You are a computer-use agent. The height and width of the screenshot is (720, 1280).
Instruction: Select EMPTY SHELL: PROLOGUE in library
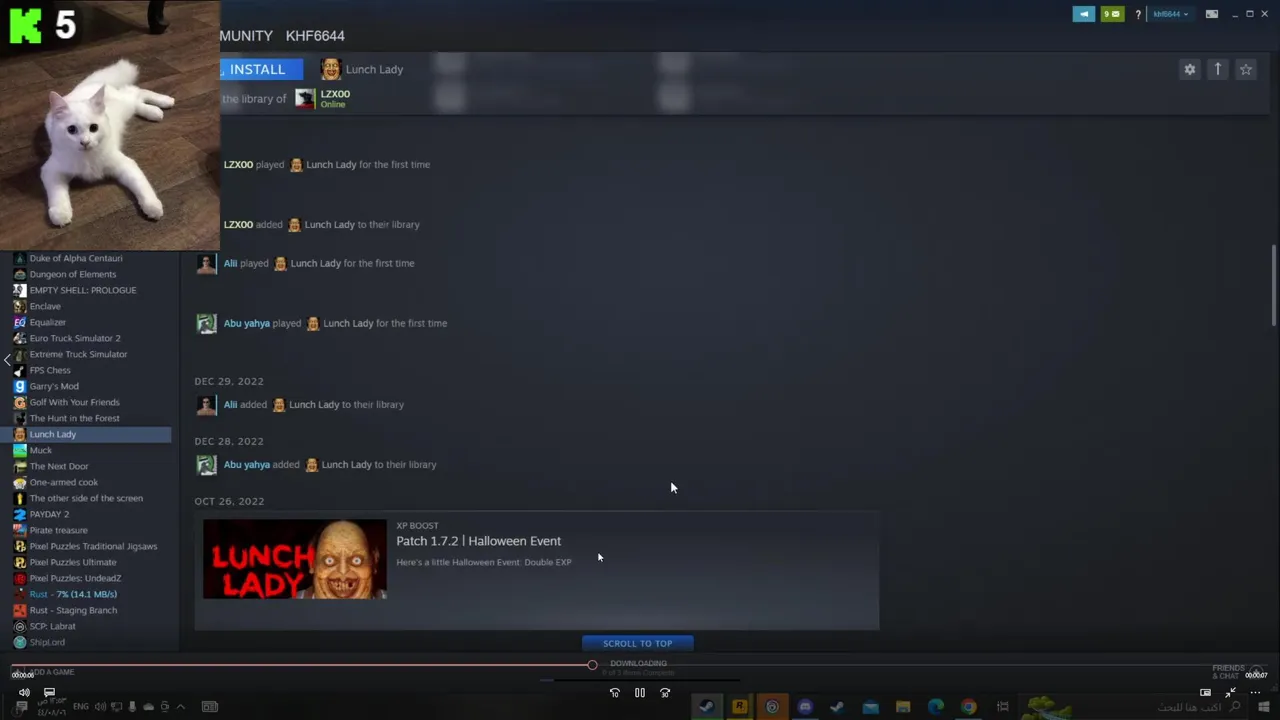83,290
